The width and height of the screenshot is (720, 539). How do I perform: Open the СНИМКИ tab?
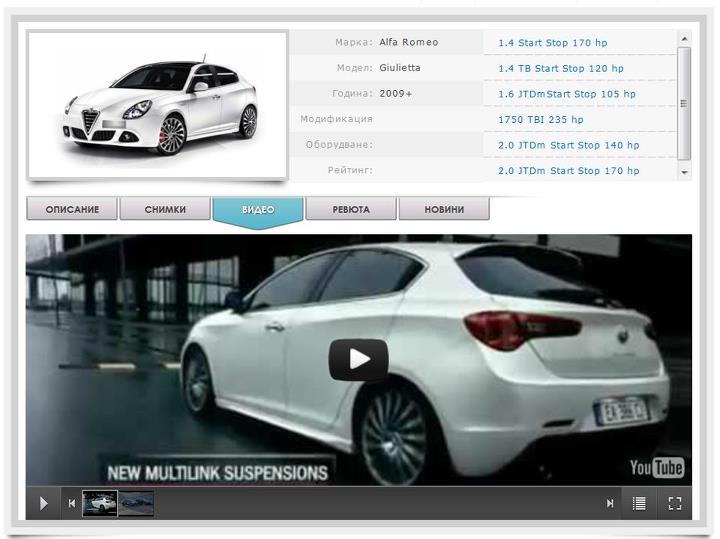(x=165, y=209)
